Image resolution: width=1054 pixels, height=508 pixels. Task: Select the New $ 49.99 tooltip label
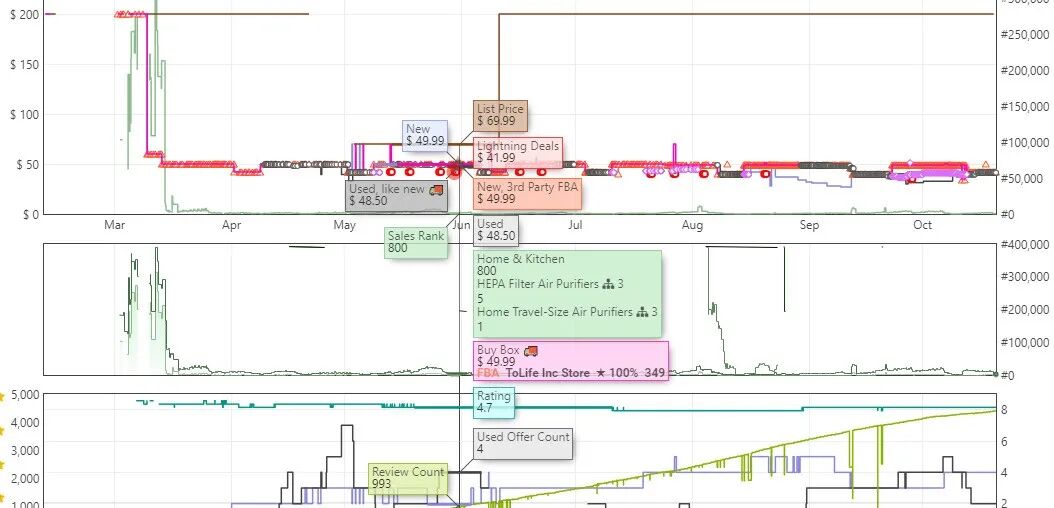(x=425, y=135)
